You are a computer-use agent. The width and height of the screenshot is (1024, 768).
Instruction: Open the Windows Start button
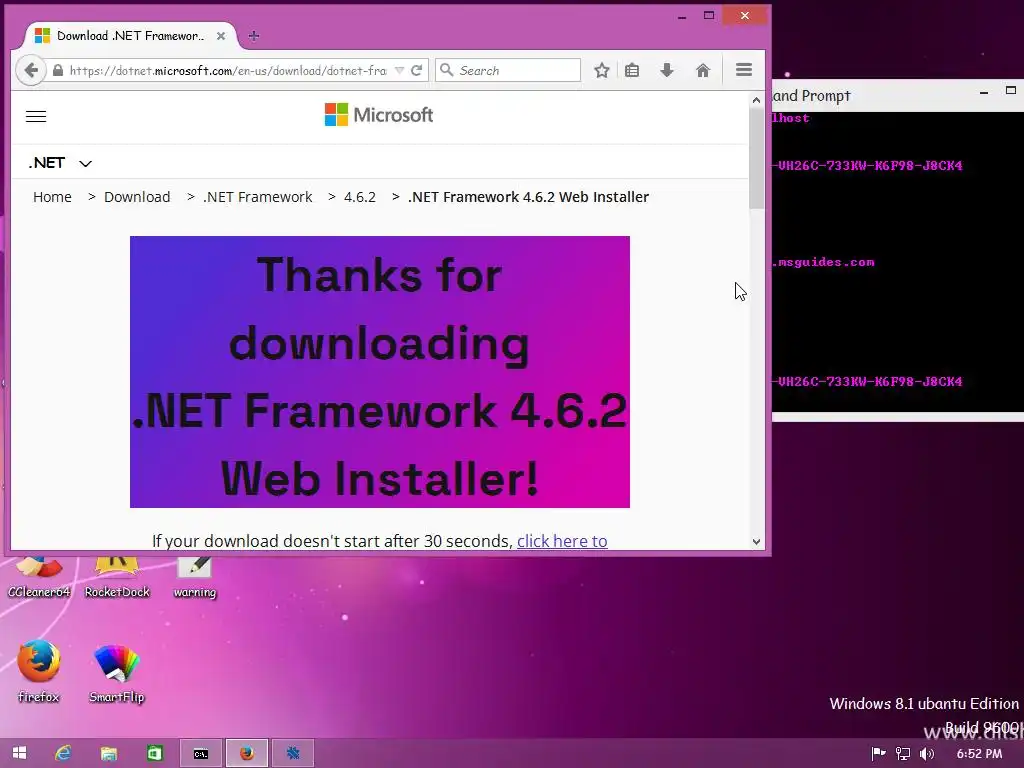20,753
